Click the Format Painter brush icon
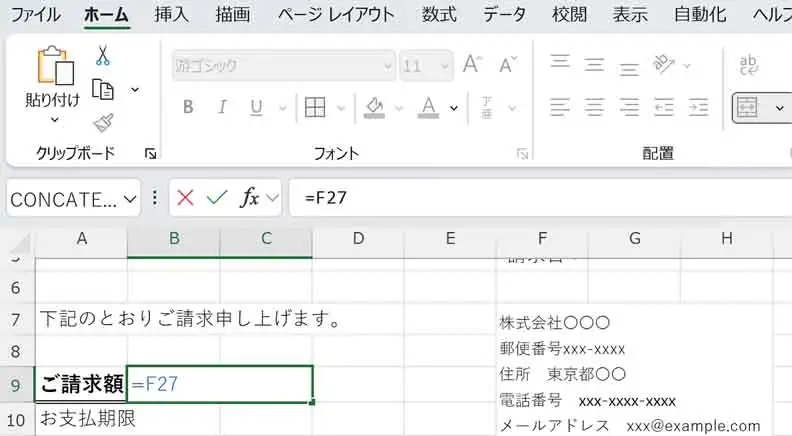Viewport: 792px width, 436px height. click(103, 122)
